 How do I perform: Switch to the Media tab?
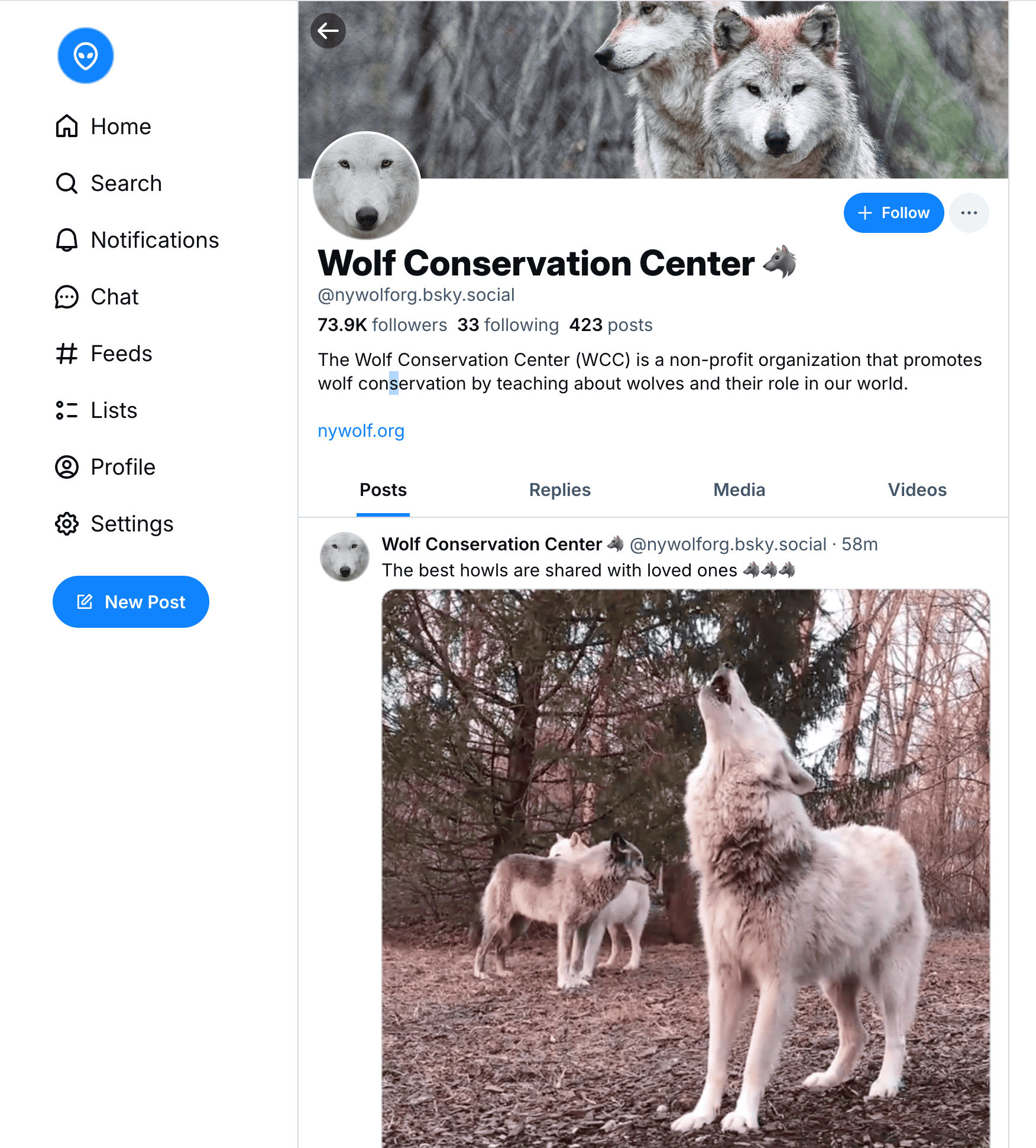[739, 489]
